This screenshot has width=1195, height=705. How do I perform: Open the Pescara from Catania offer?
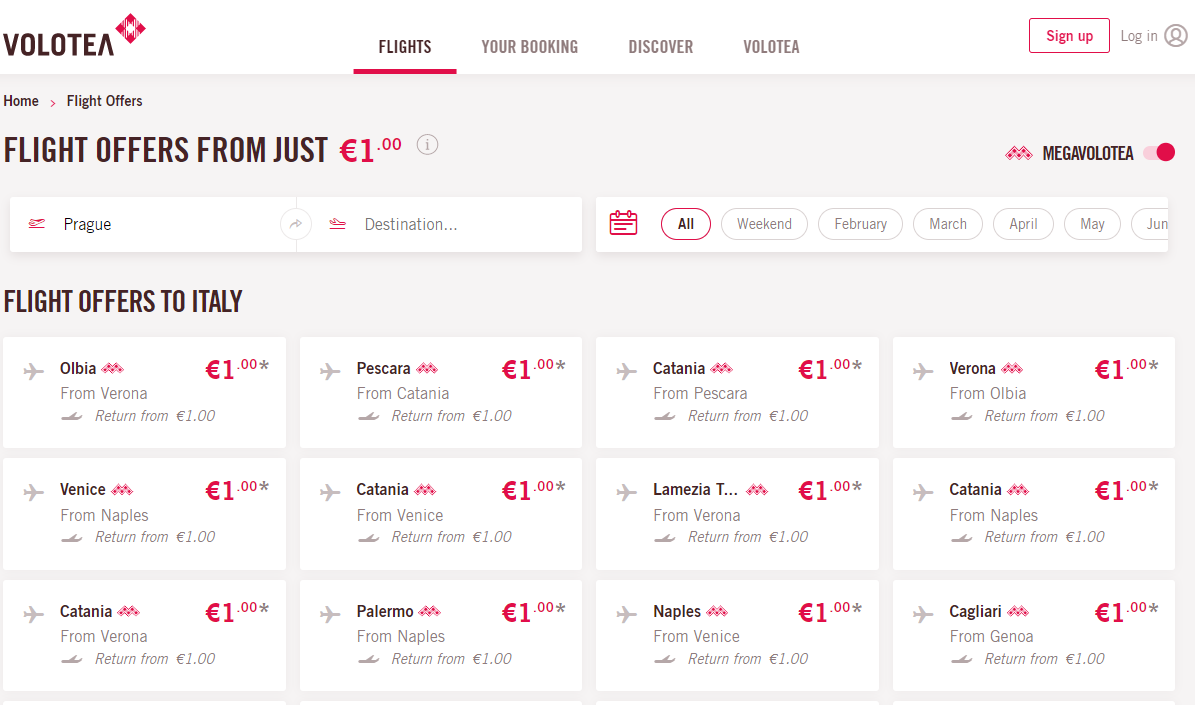click(441, 393)
